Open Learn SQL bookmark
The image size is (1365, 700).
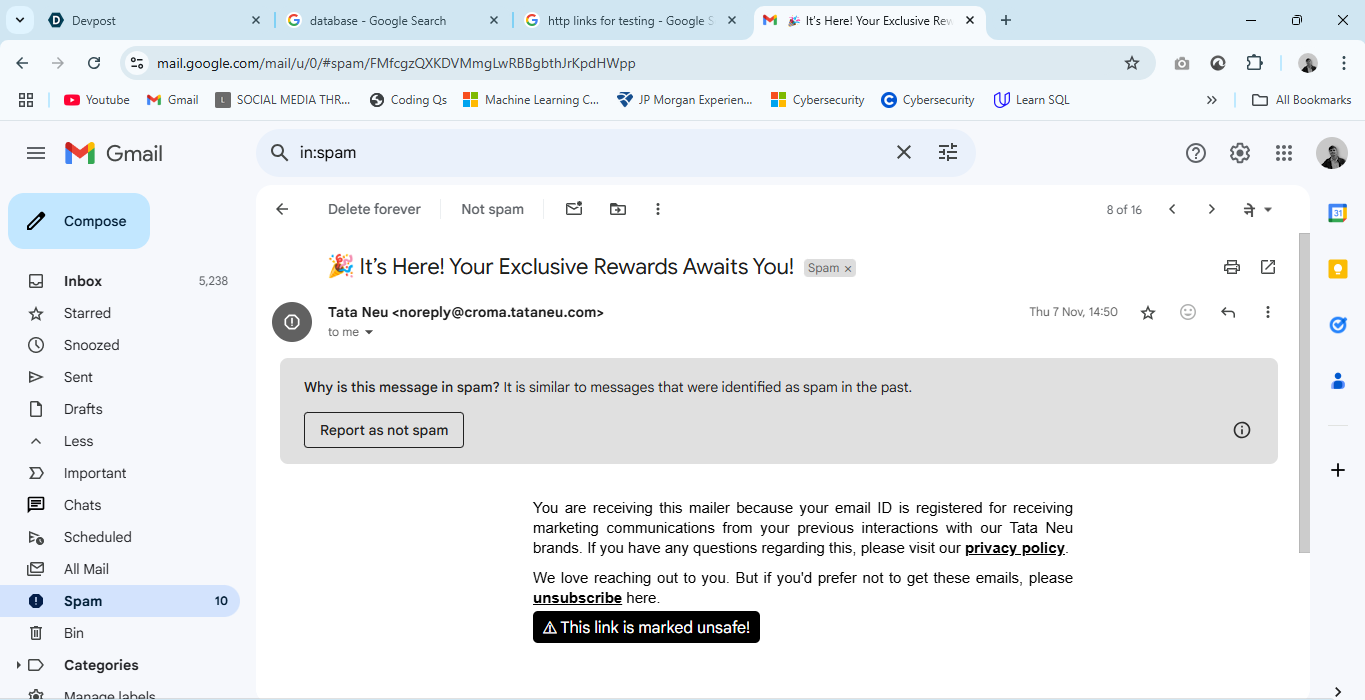pos(1031,100)
